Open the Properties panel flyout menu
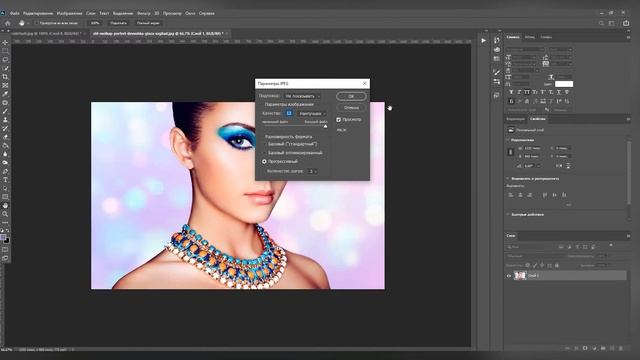640x360 pixels. click(628, 119)
